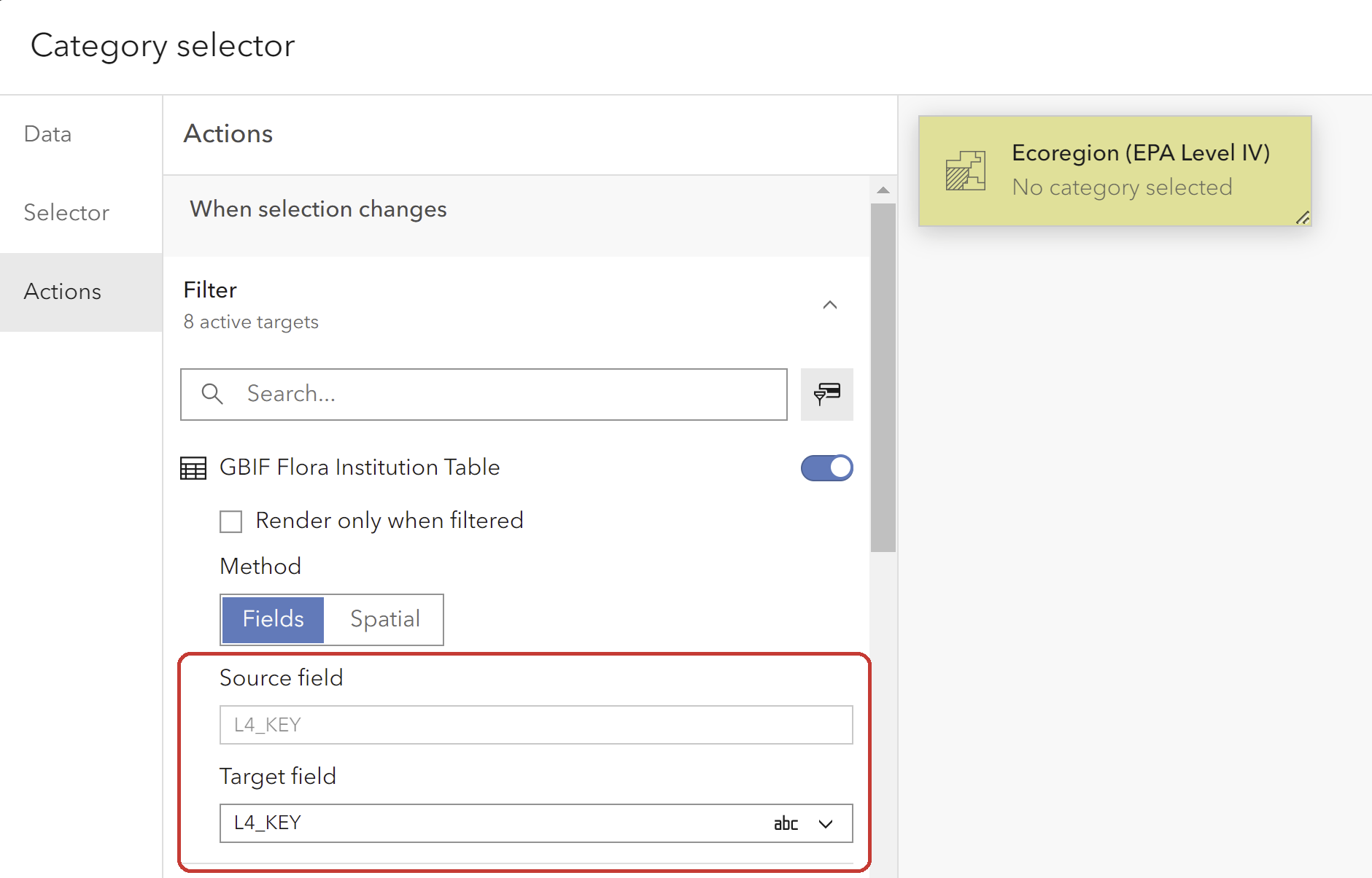Select the Fields method button

pos(272,619)
